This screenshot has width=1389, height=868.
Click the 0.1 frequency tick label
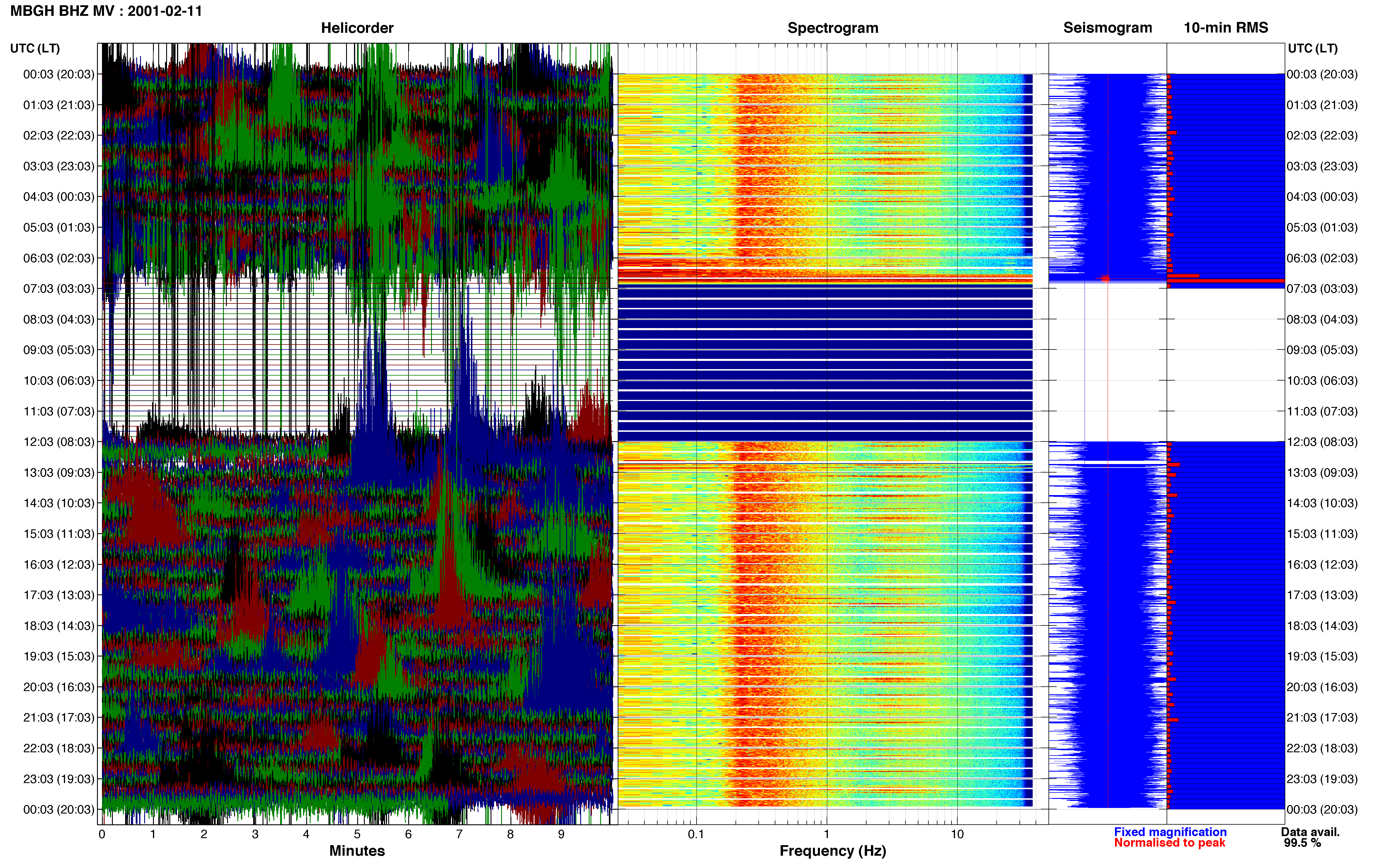point(696,834)
